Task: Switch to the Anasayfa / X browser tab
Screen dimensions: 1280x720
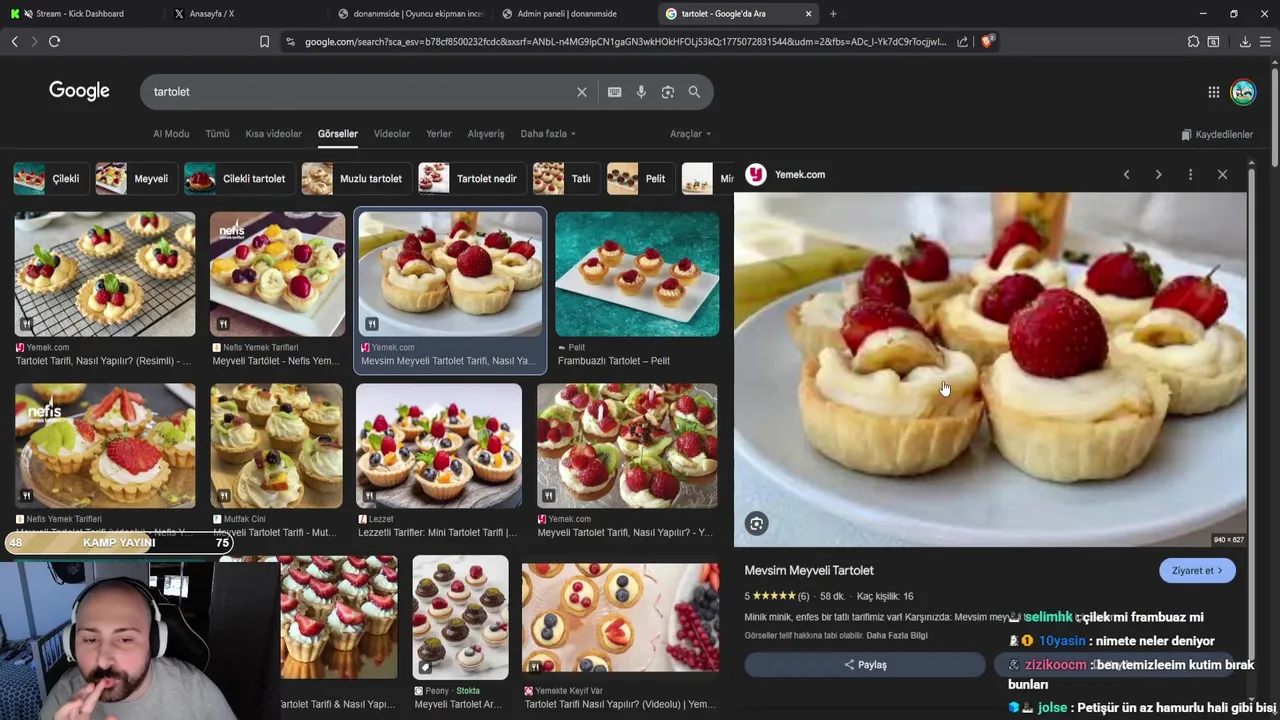Action: 212,14
